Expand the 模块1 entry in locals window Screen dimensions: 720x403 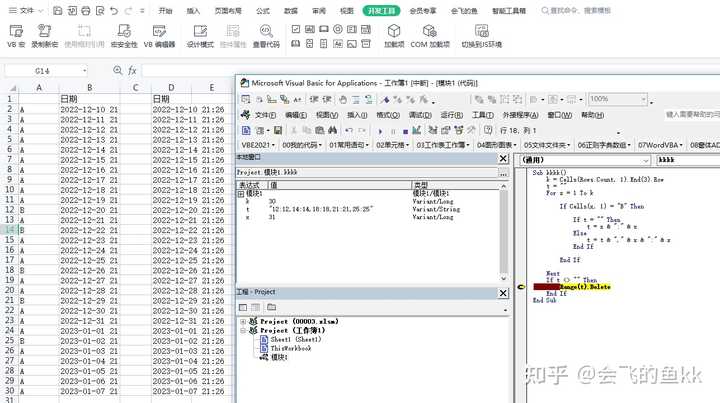(241, 194)
